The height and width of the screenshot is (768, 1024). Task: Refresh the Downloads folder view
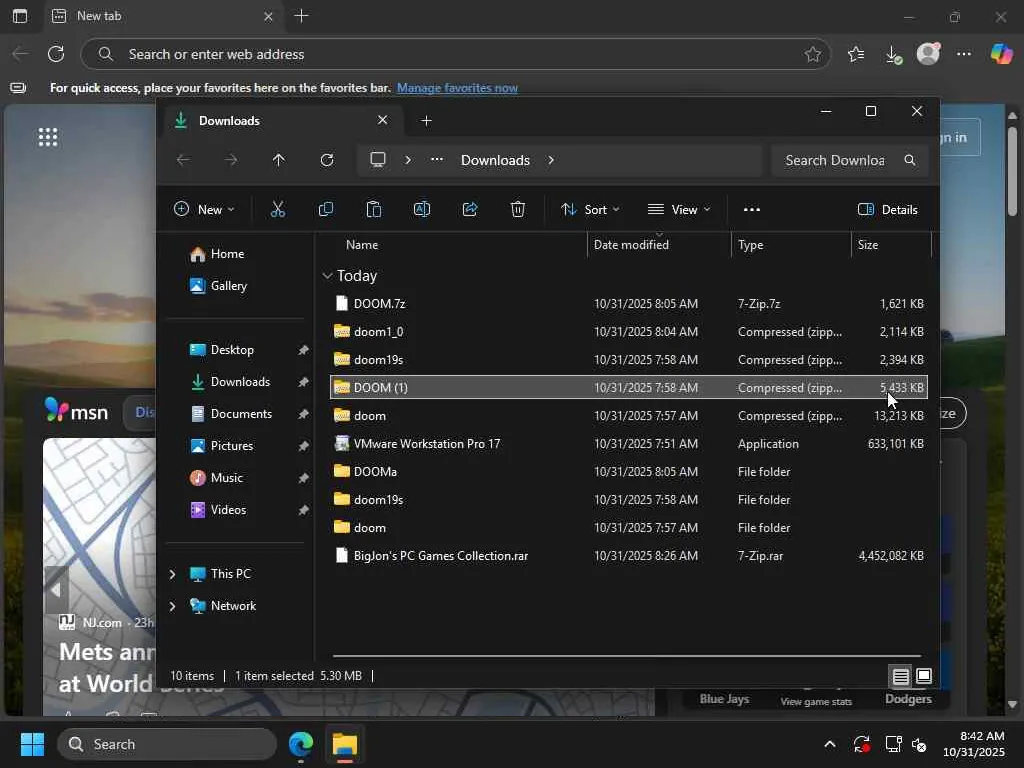(x=327, y=160)
